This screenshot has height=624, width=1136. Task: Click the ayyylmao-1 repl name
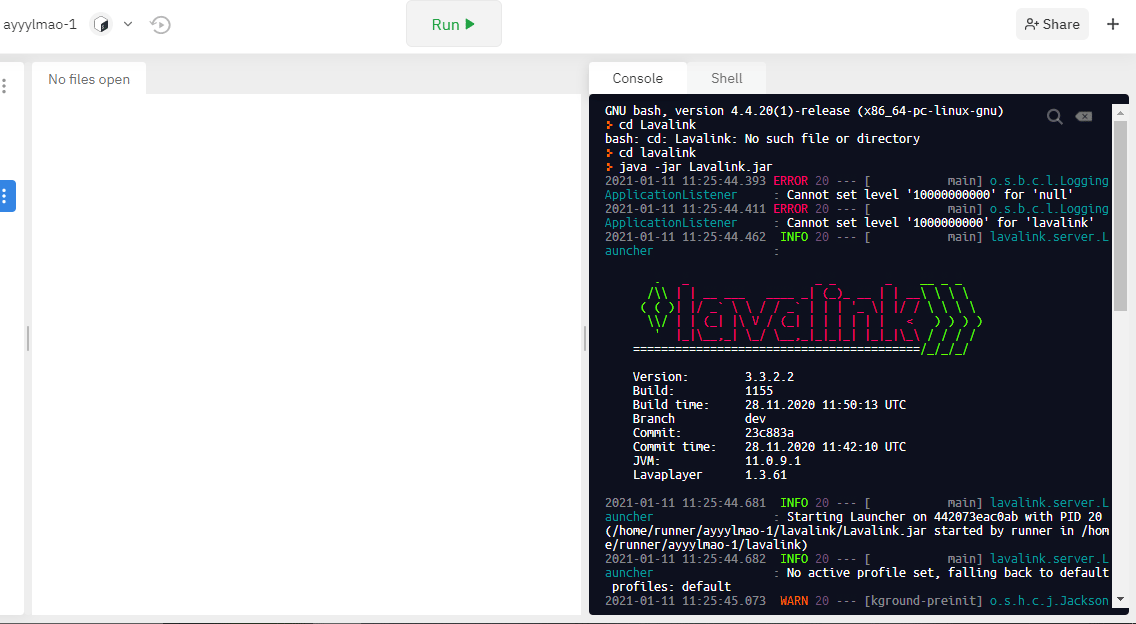[x=40, y=25]
